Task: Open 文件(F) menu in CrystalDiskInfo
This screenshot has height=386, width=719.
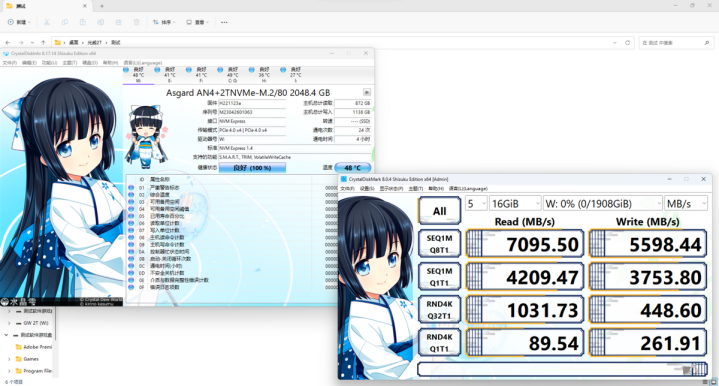Action: point(10,63)
